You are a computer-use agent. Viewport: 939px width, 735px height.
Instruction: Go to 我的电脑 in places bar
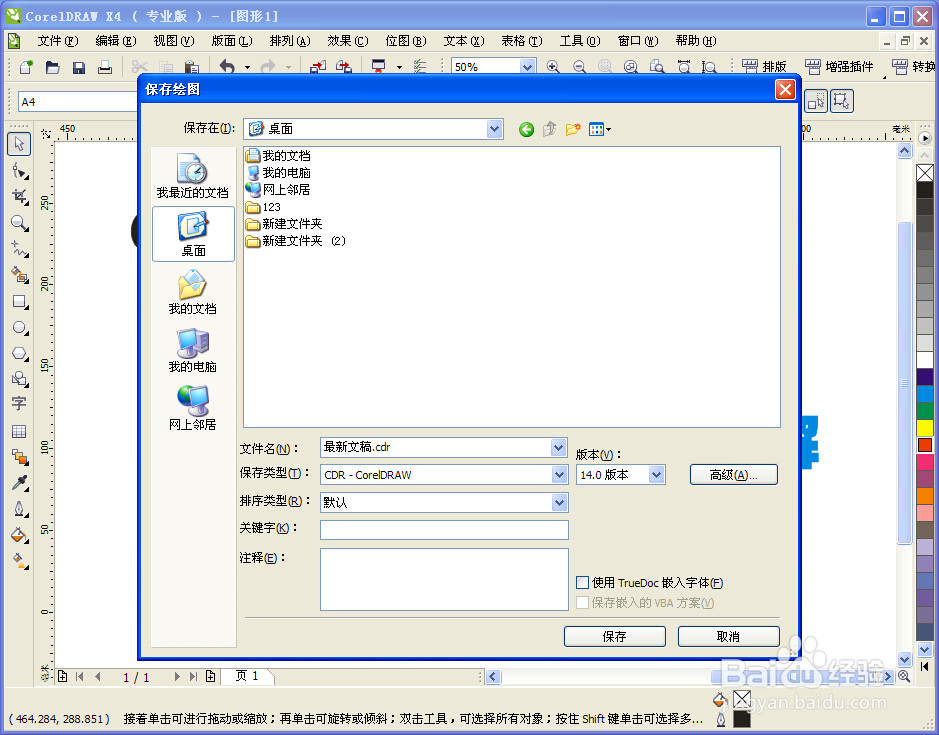point(193,350)
